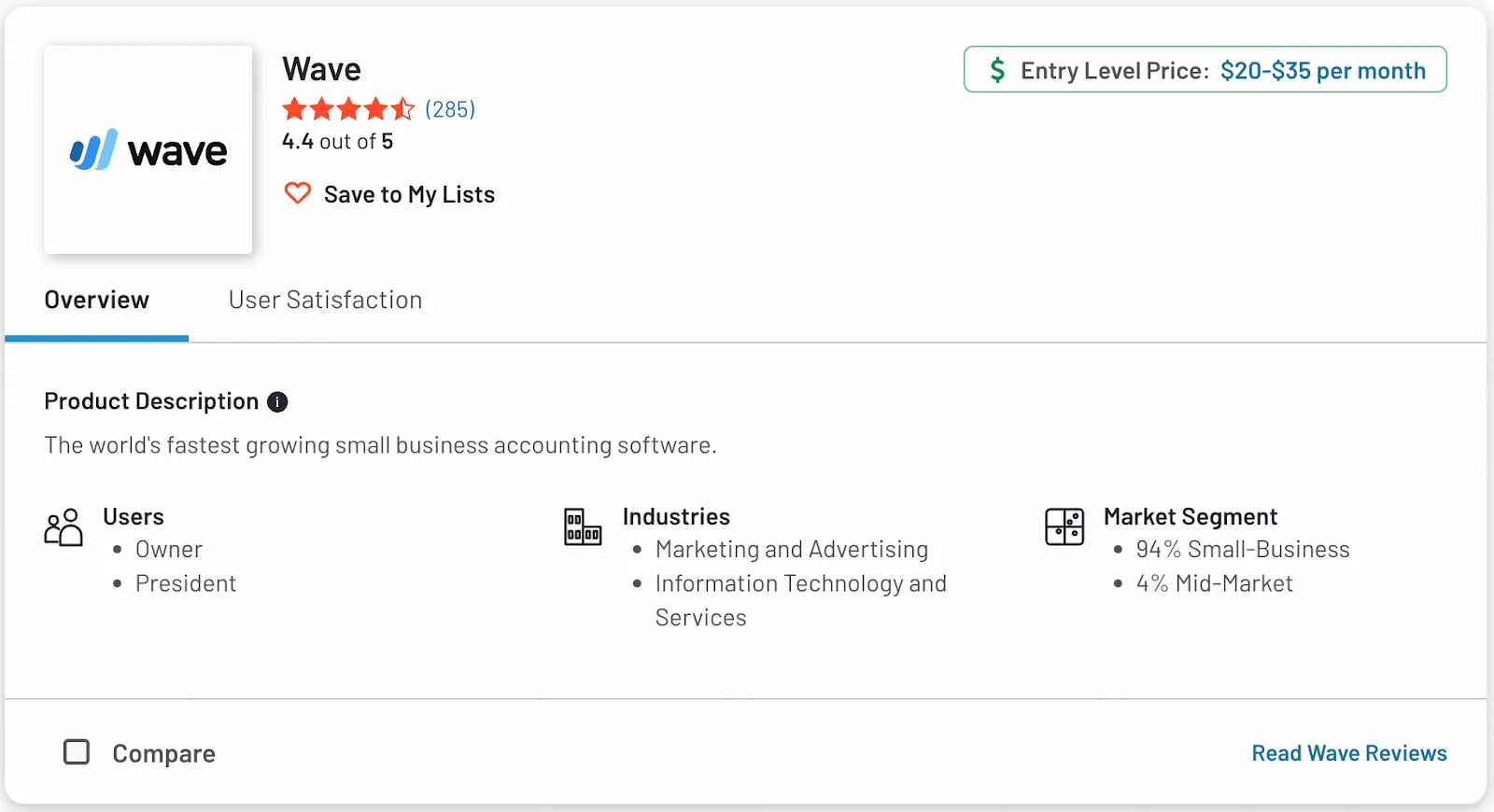Image resolution: width=1494 pixels, height=812 pixels.
Task: Click the Product Description info icon
Action: point(277,401)
